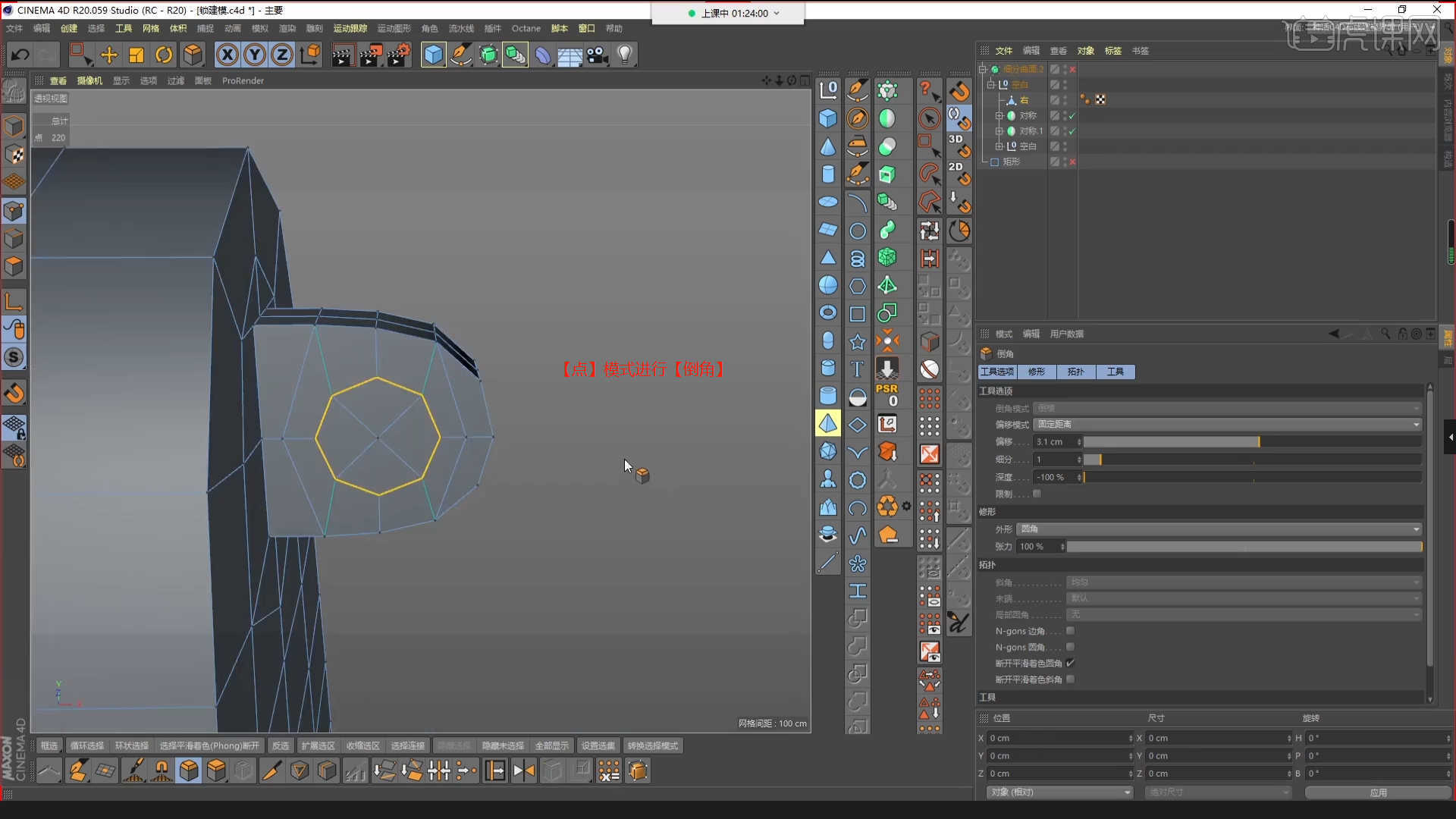Open the 运动跟踪 menu
Screen dimensions: 1456x819
coord(350,29)
